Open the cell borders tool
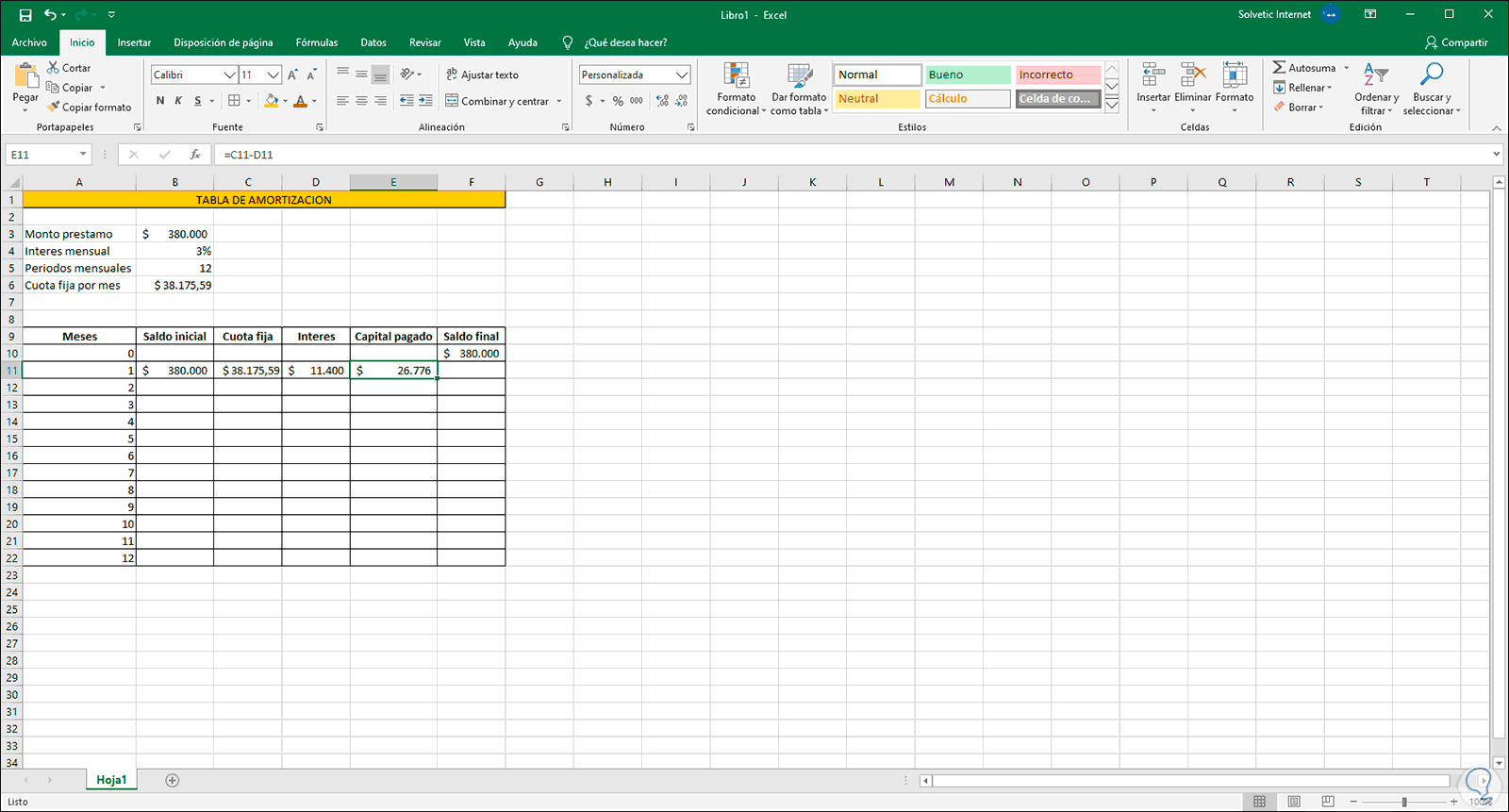Image resolution: width=1509 pixels, height=812 pixels. (235, 101)
